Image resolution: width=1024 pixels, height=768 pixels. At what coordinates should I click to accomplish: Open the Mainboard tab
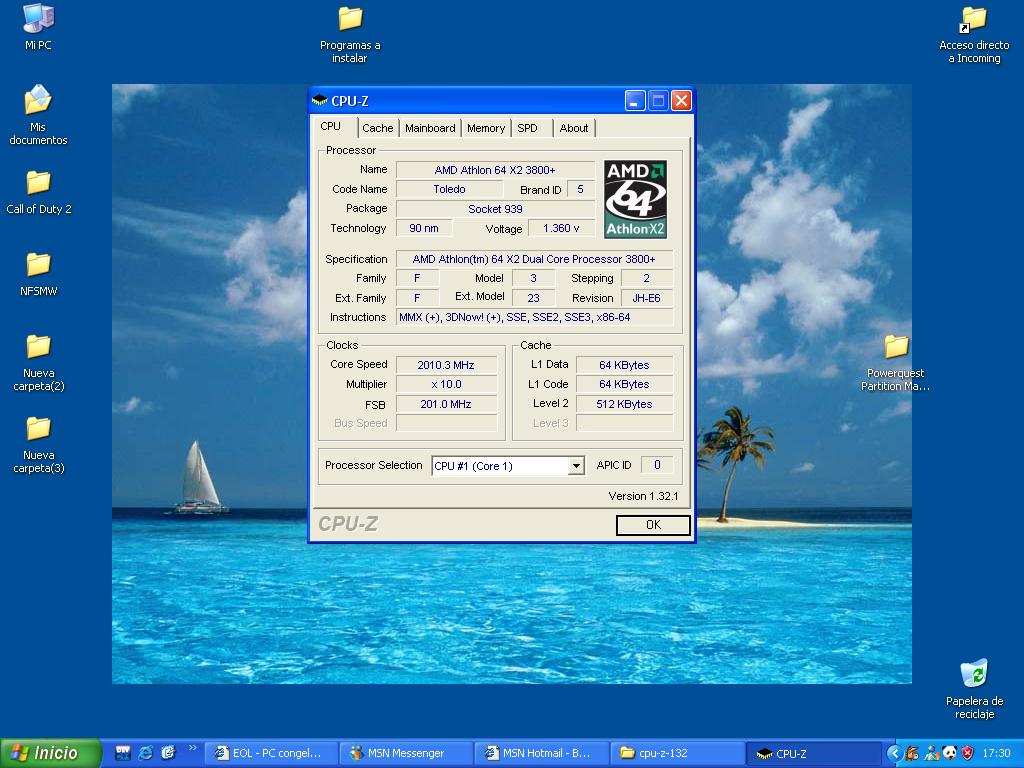click(x=430, y=128)
